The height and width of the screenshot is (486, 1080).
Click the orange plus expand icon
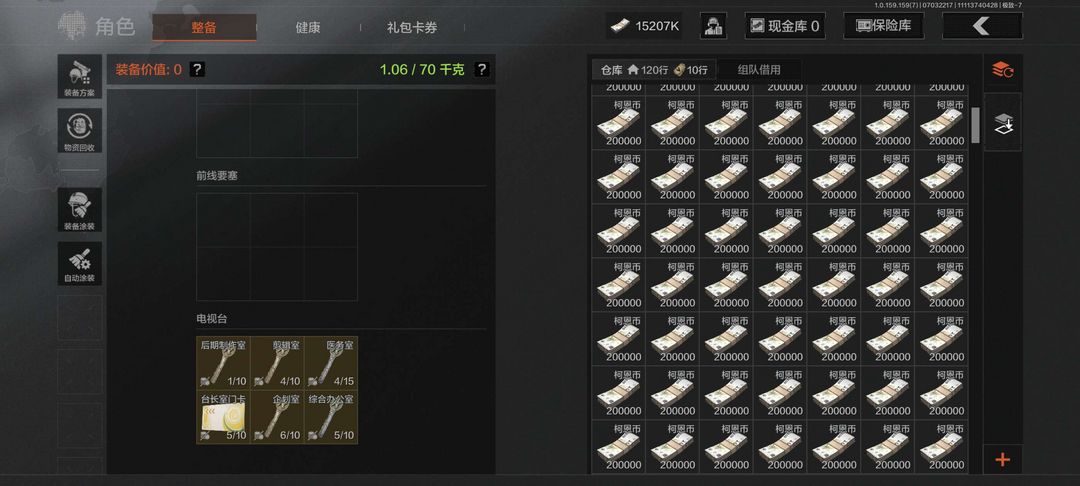click(1002, 460)
